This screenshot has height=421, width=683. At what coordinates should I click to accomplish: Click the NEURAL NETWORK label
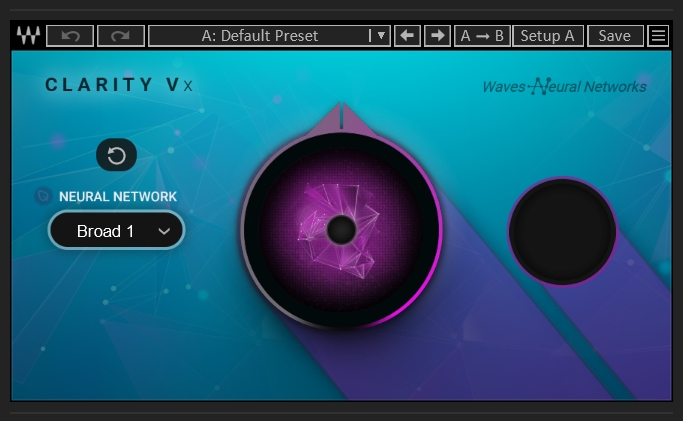118,196
